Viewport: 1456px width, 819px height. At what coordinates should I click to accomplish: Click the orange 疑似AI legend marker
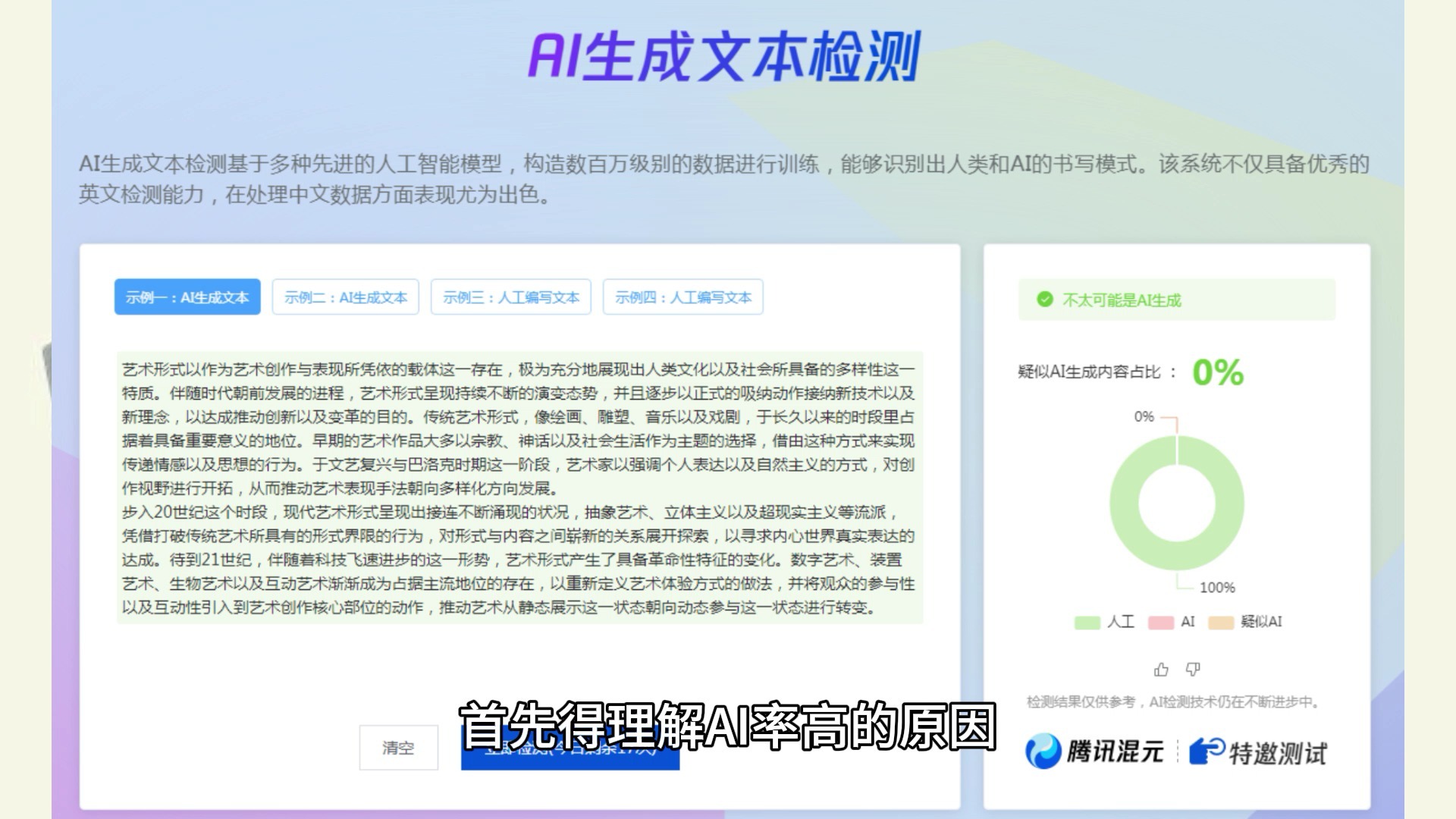[x=1221, y=622]
